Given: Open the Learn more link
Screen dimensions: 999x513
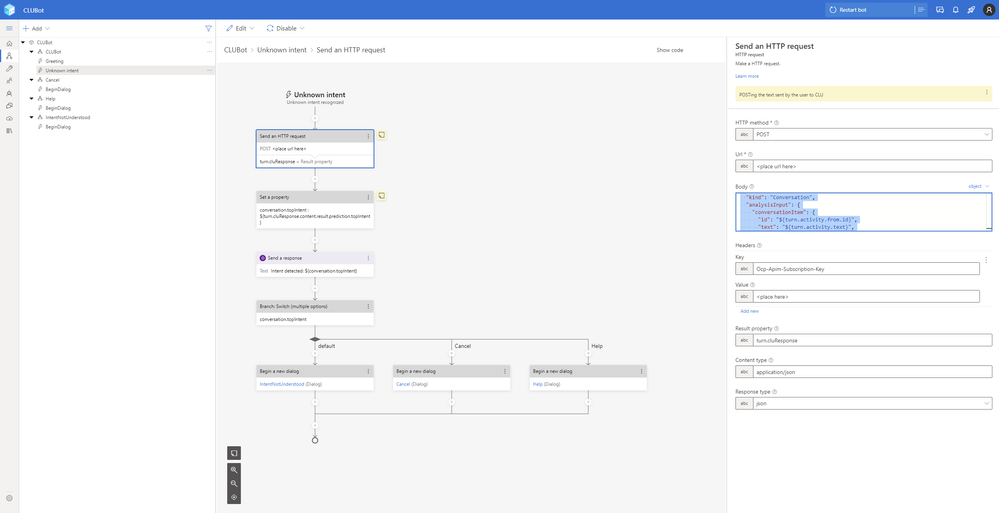Looking at the screenshot, I should coord(747,76).
